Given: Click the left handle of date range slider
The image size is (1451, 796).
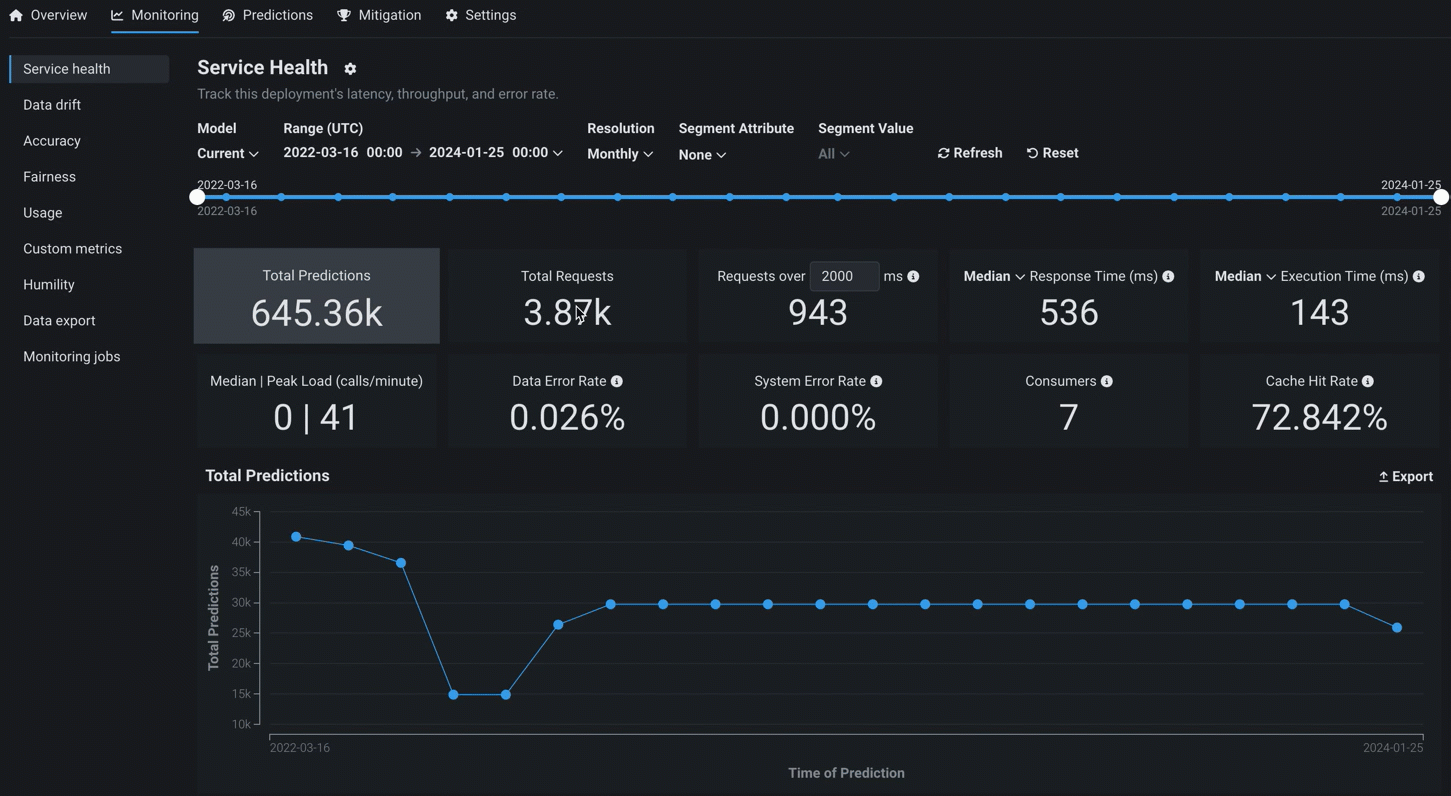Looking at the screenshot, I should pos(197,197).
